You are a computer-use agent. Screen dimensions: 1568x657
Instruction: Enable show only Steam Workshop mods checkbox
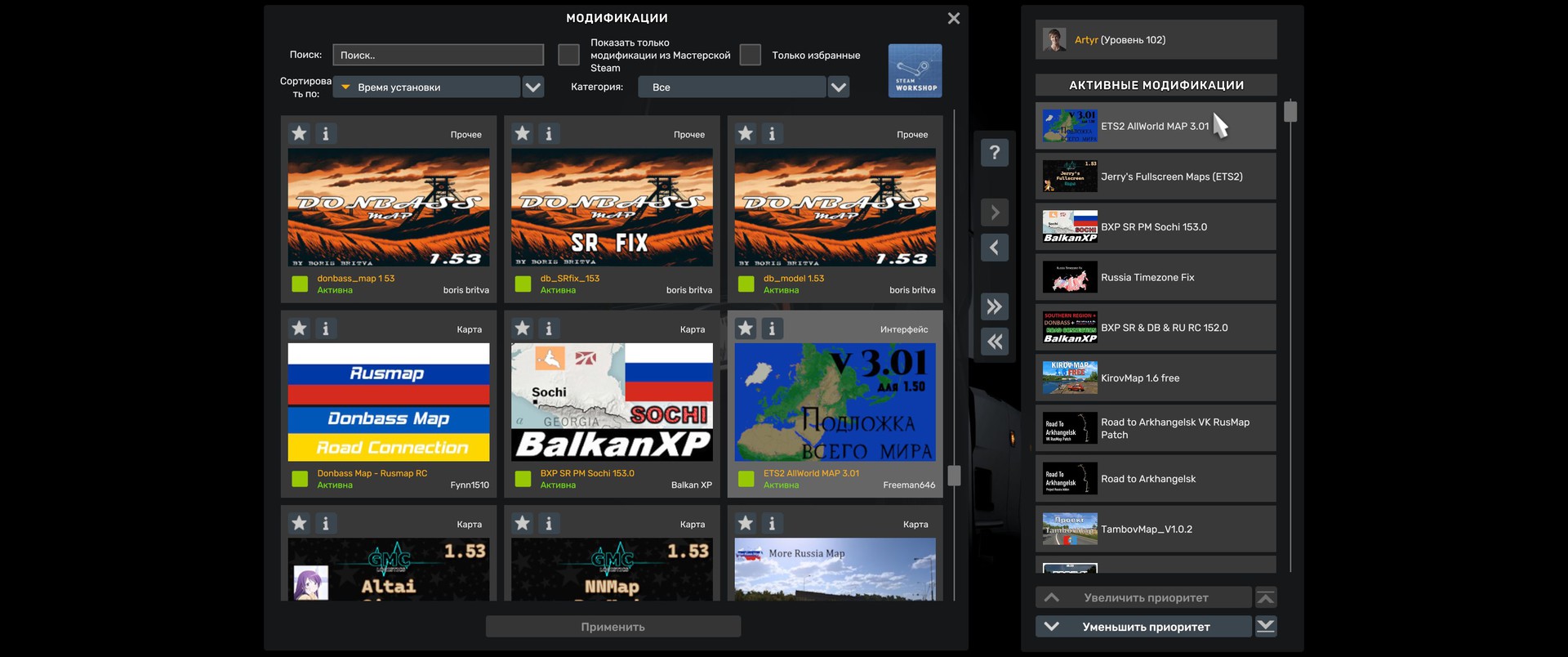(x=568, y=55)
